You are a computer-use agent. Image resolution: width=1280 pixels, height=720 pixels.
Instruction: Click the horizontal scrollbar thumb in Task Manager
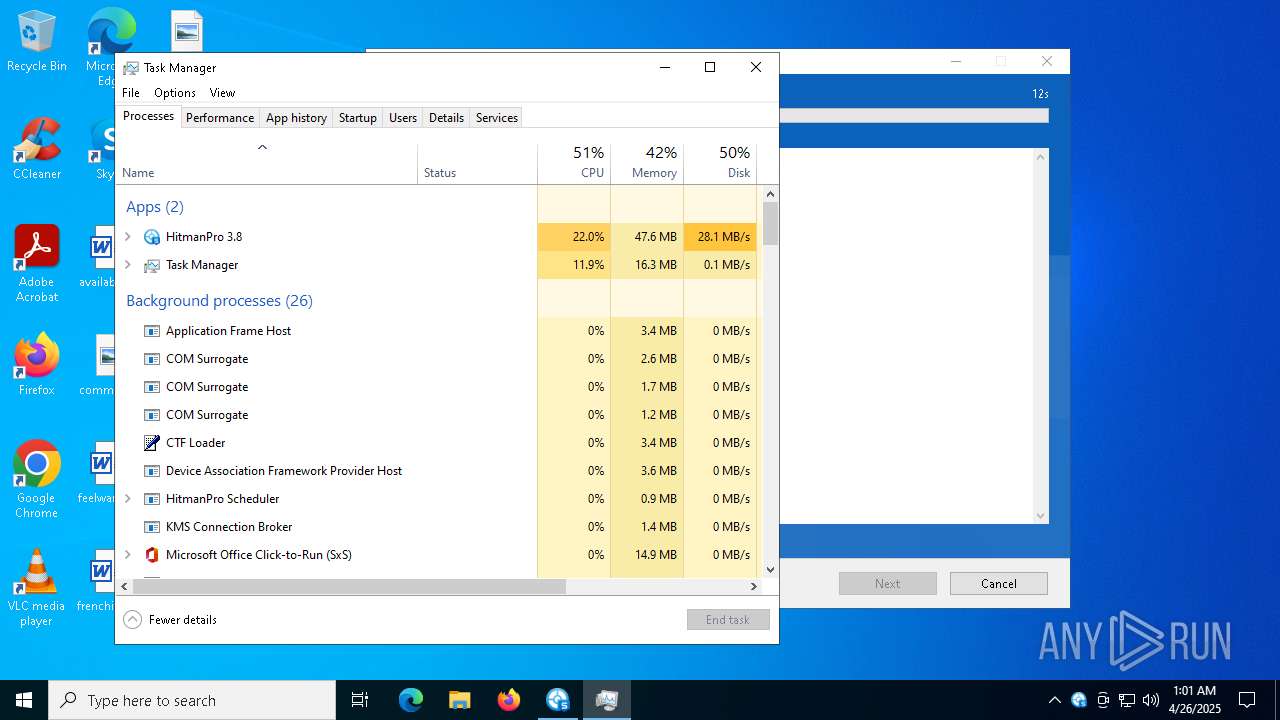349,587
